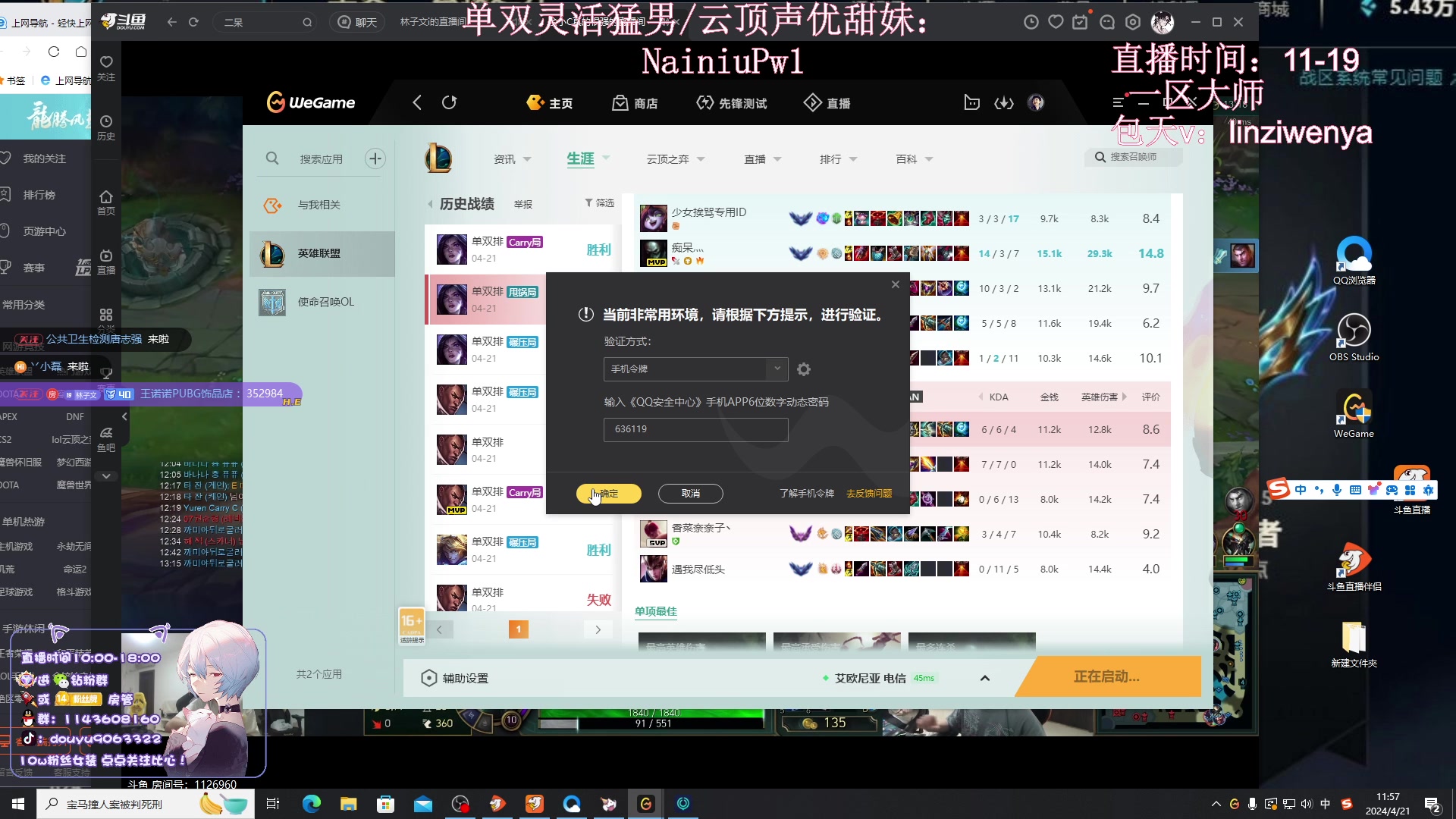Click the 14.8 rating for 痴呆
This screenshot has width=1456, height=819.
coord(1150,253)
